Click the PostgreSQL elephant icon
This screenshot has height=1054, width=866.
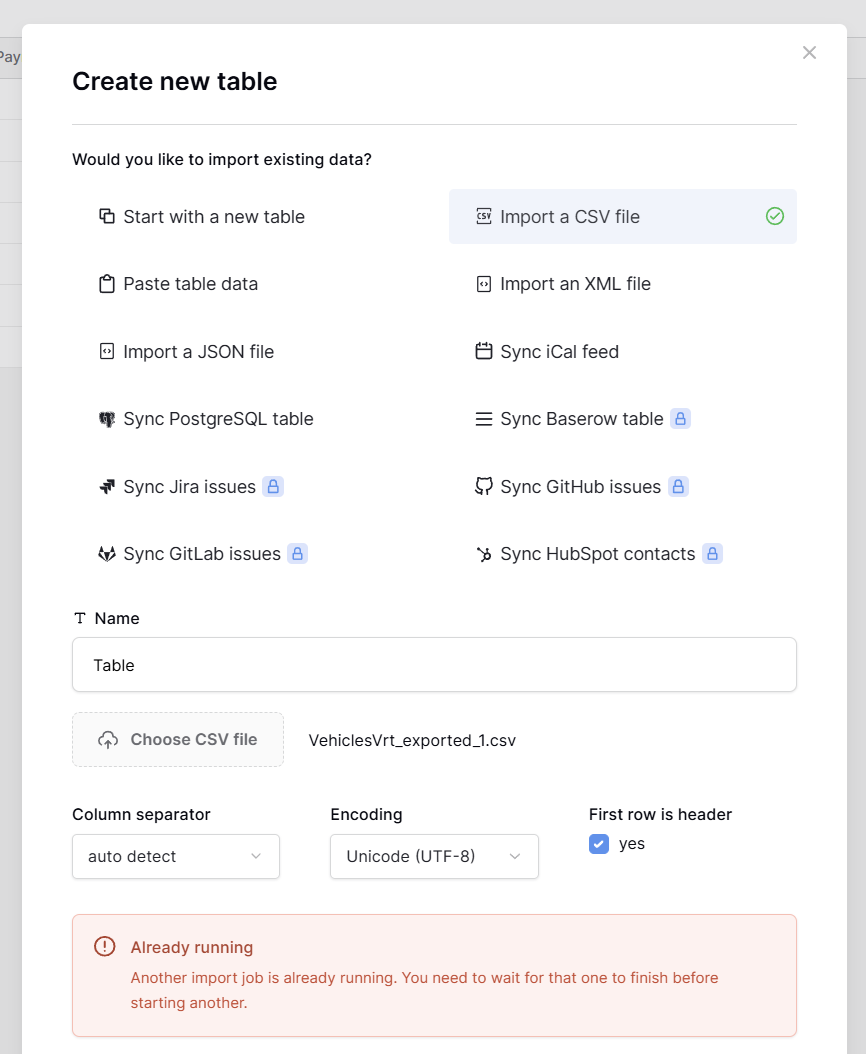107,419
